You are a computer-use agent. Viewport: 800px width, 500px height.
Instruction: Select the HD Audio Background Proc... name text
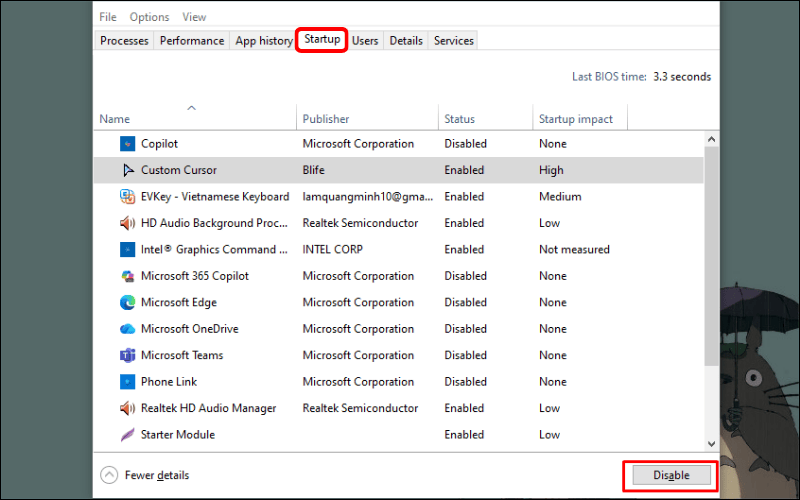214,223
